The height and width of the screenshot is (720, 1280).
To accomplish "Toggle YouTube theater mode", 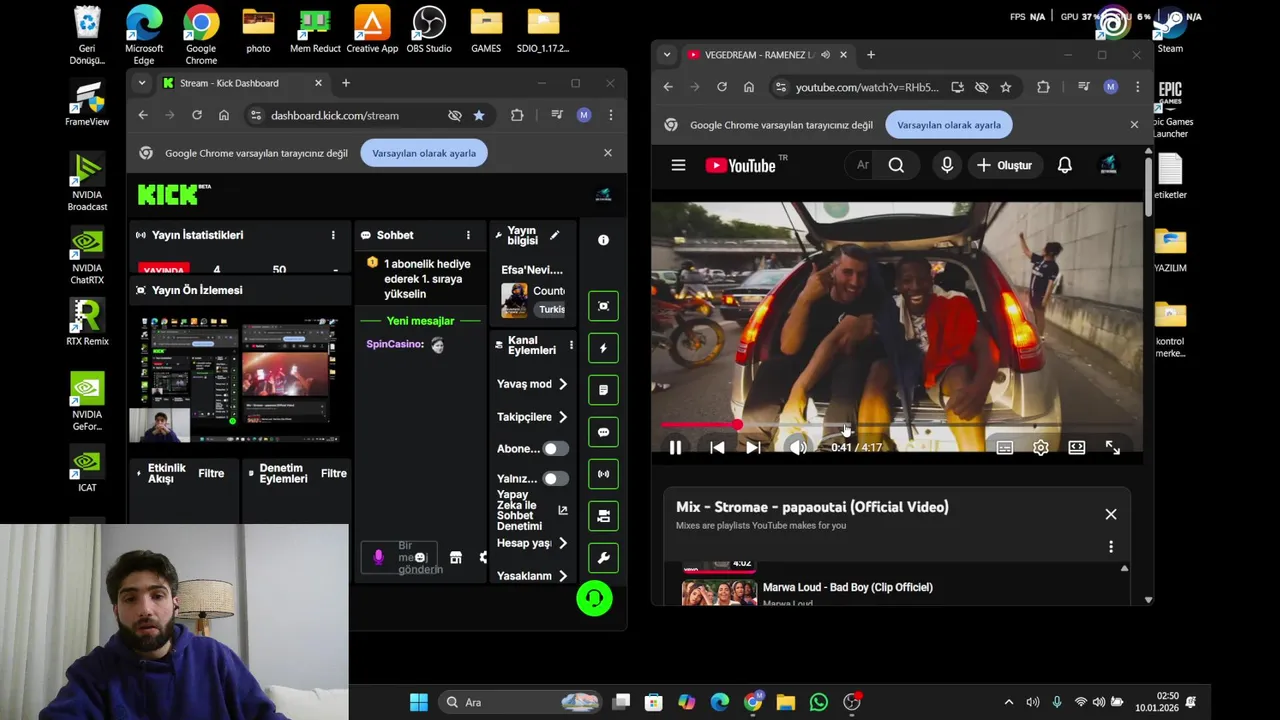I will (1076, 448).
